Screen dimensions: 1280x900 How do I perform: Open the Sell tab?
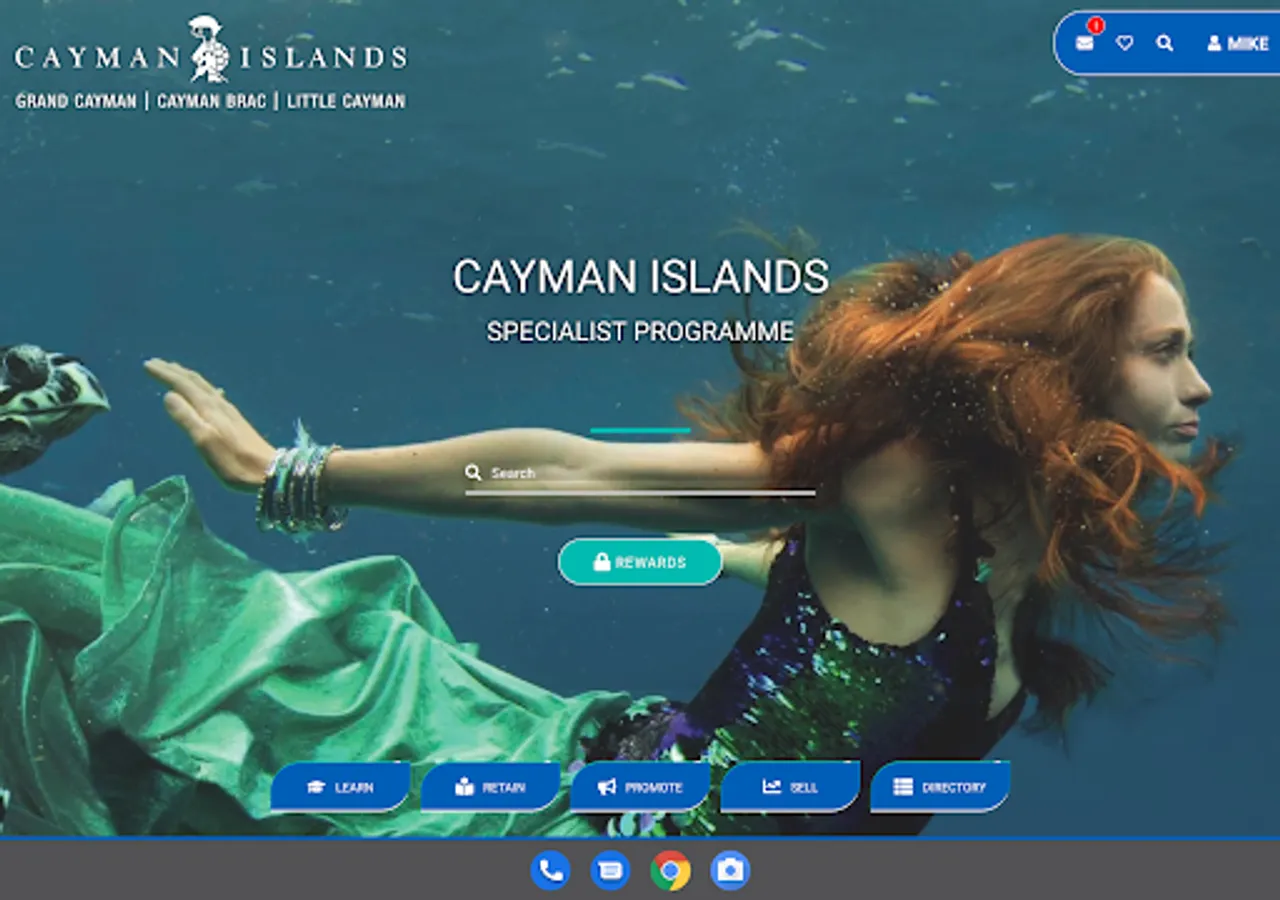(x=790, y=787)
